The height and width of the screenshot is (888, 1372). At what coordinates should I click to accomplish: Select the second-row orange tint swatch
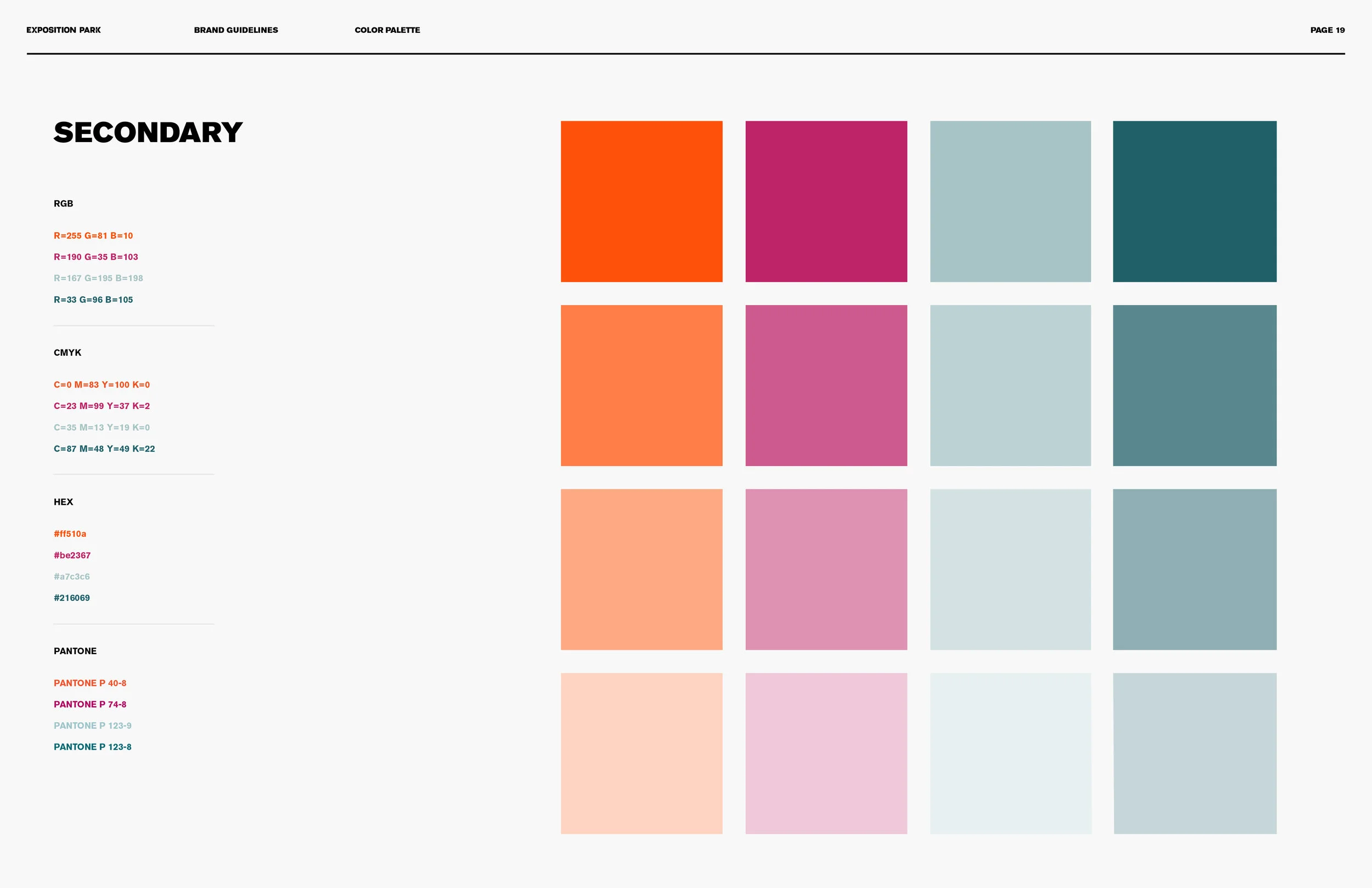click(641, 385)
